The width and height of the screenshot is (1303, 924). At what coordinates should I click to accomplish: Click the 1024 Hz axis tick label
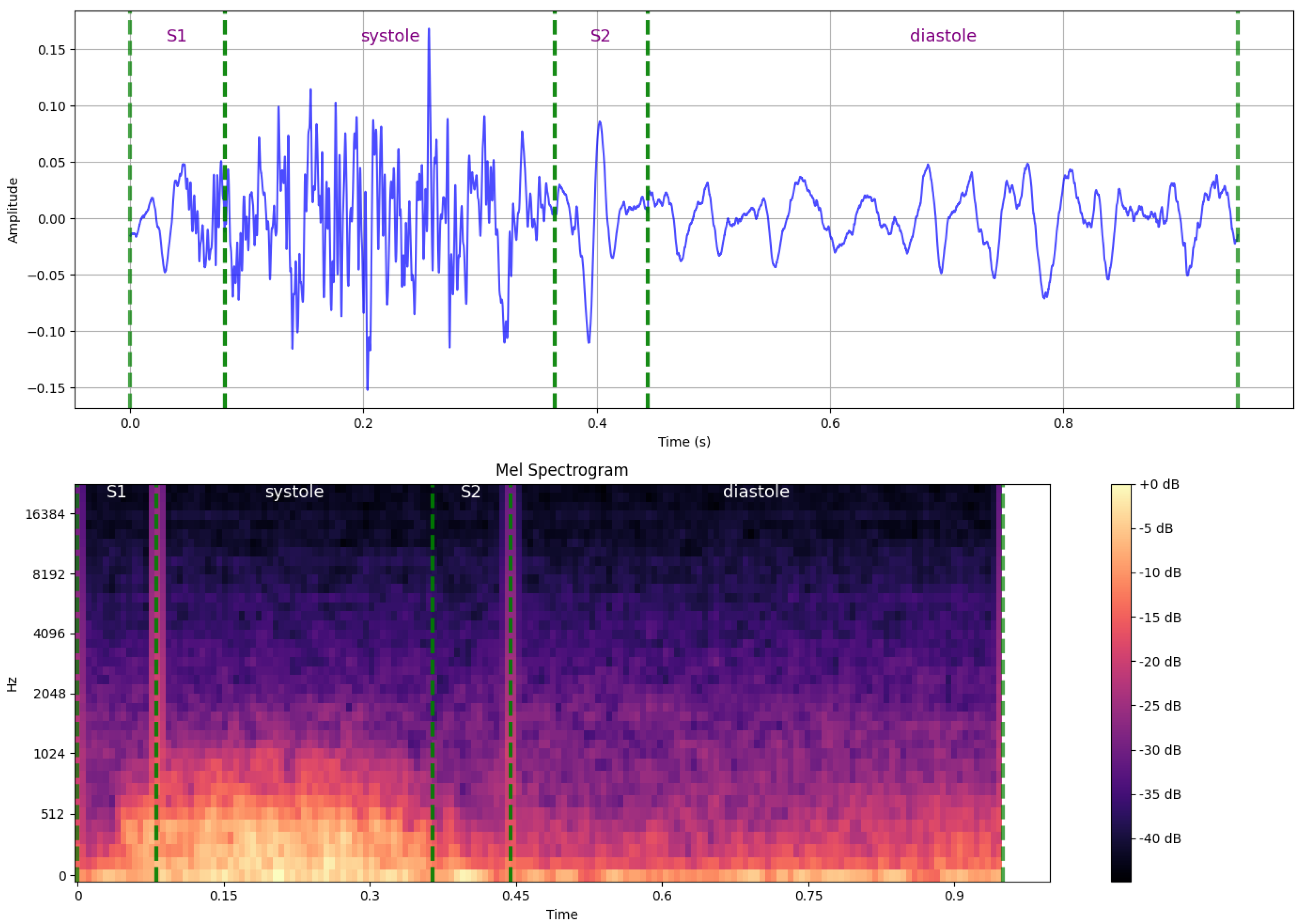(x=49, y=754)
